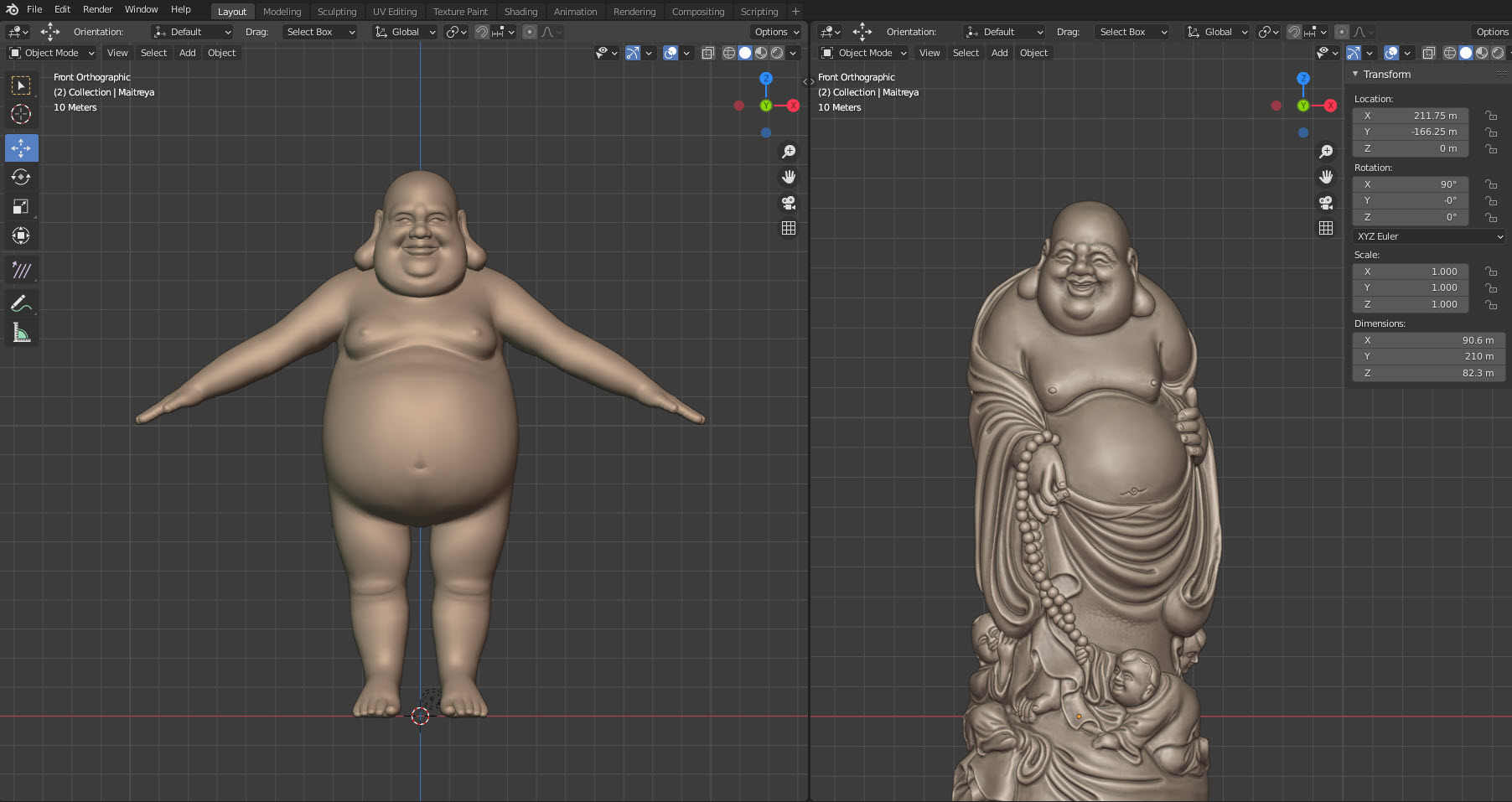
Task: Click zoom magnifier icon in left viewport
Action: point(789,152)
